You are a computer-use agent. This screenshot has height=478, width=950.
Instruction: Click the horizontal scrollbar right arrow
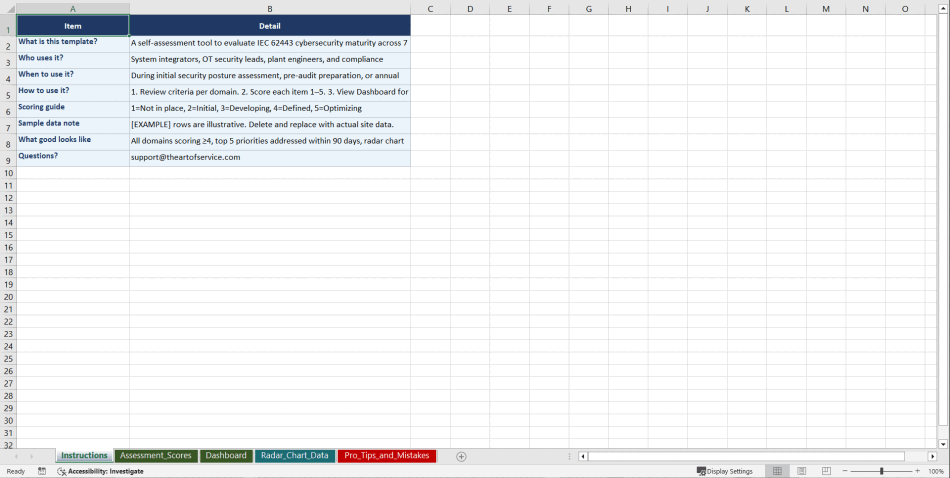[x=932, y=456]
